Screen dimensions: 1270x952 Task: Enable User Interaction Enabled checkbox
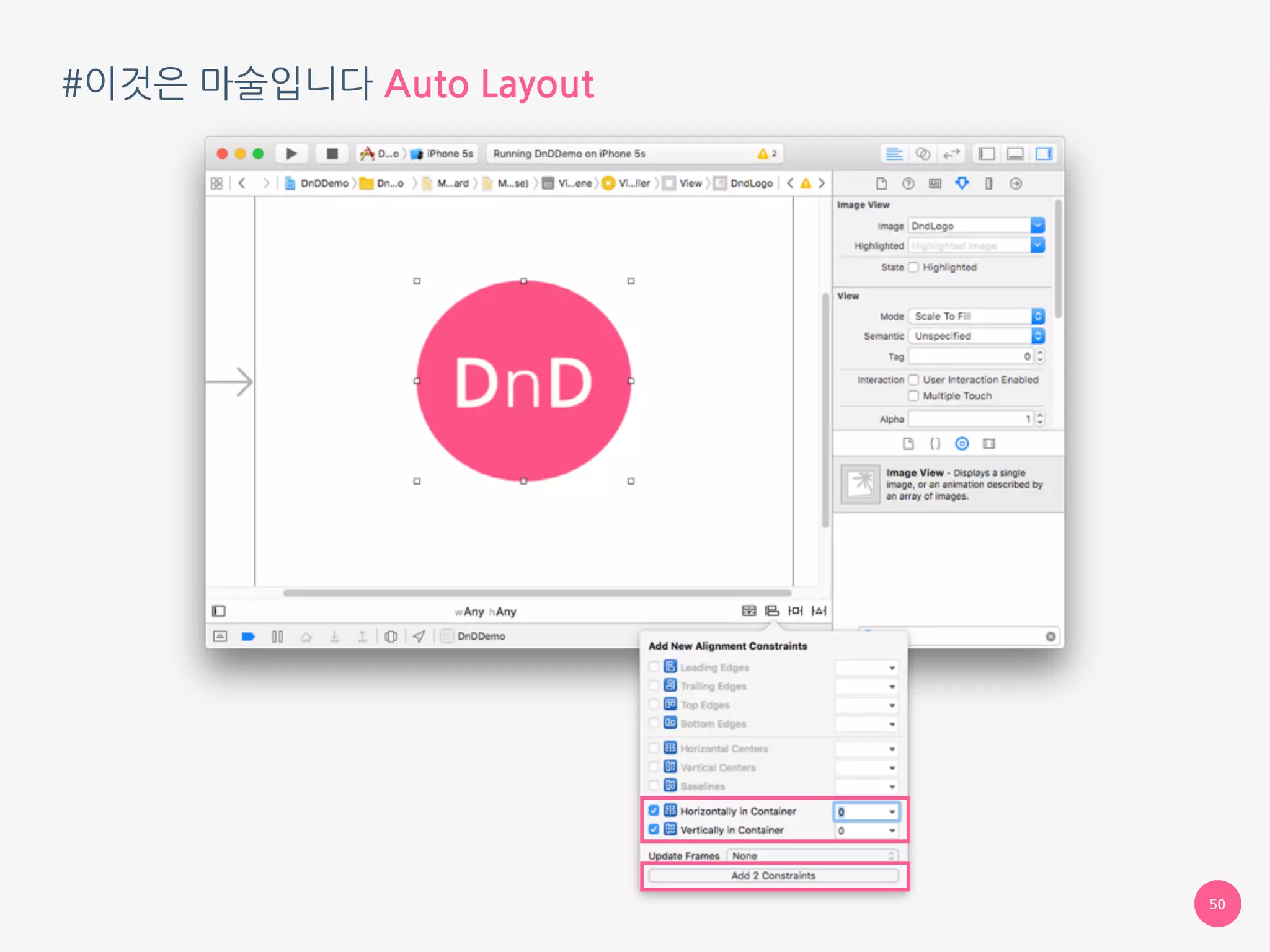coord(914,379)
